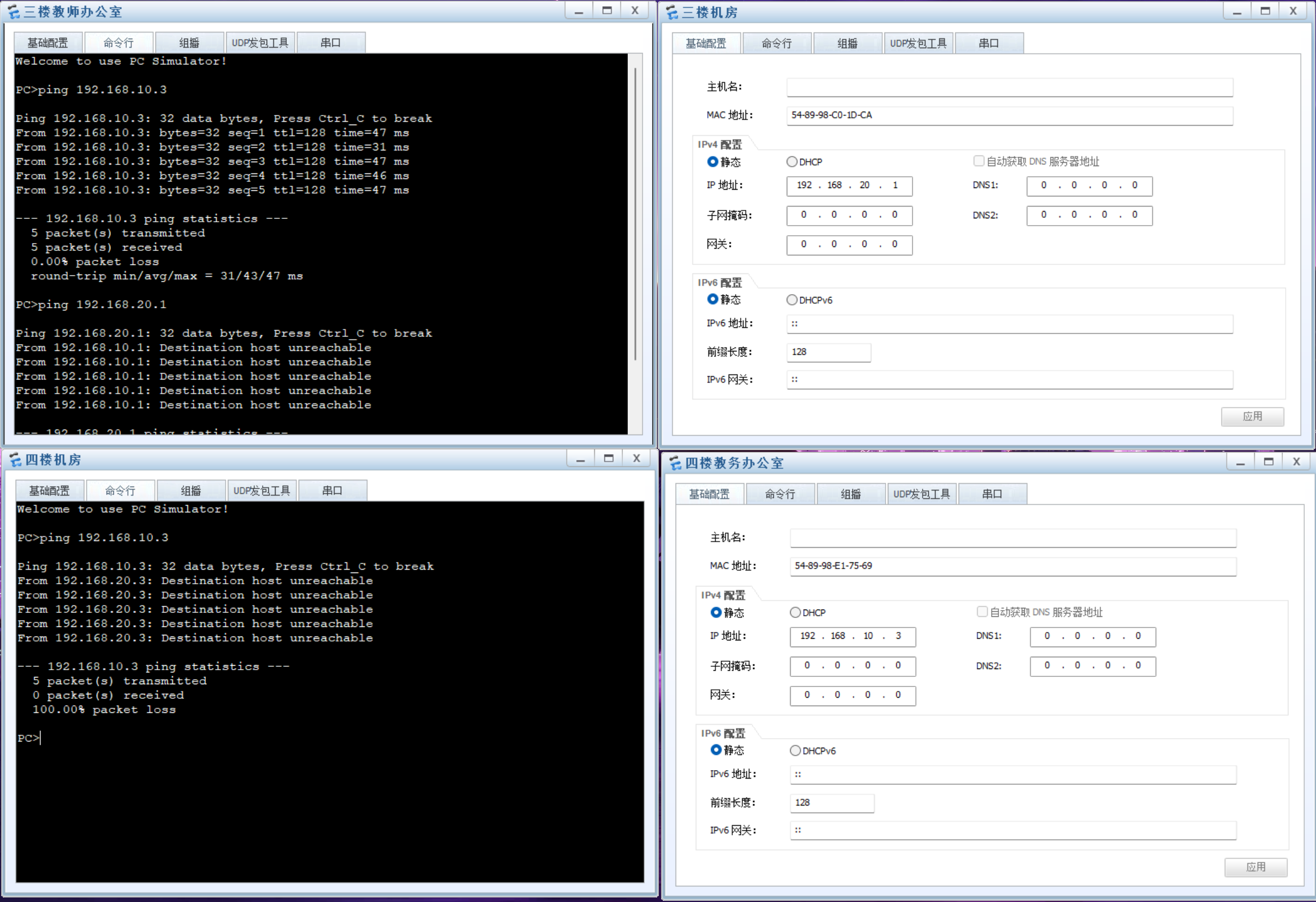This screenshot has height=902, width=1316.
Task: Open 组播 tab in 三楼教师办公室
Action: pos(189,43)
